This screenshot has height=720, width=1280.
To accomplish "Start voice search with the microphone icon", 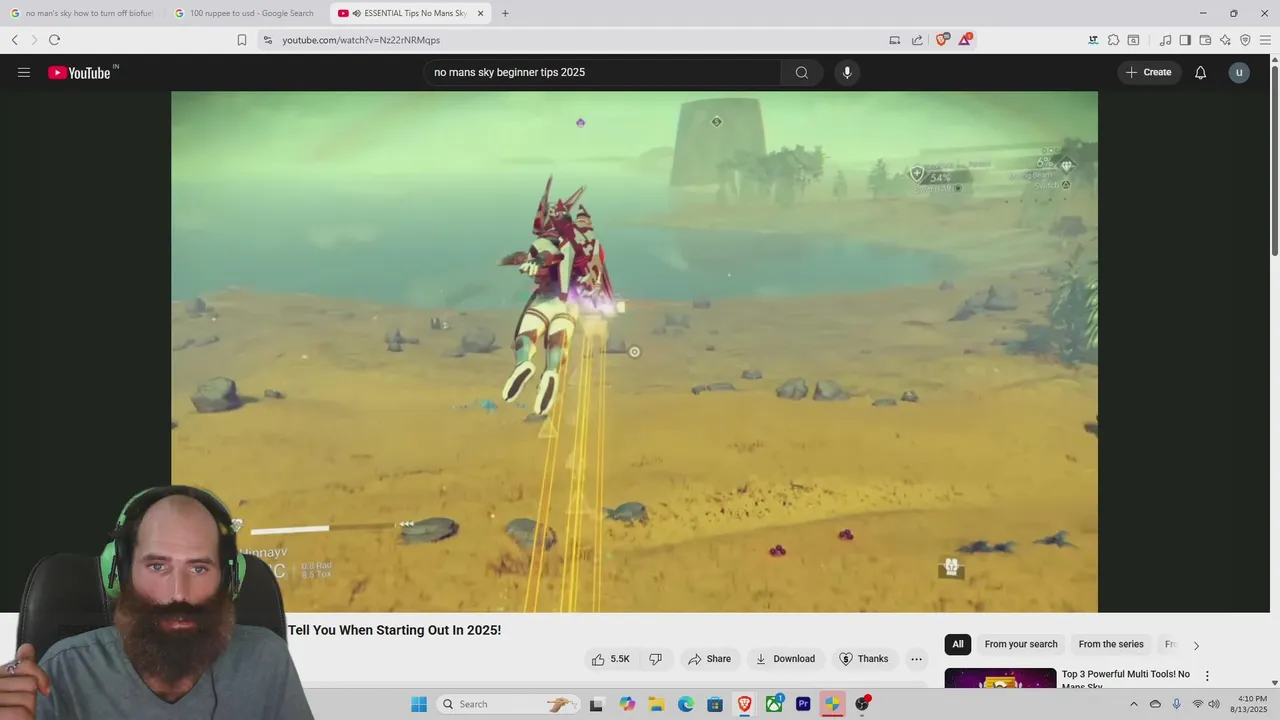I will [847, 72].
